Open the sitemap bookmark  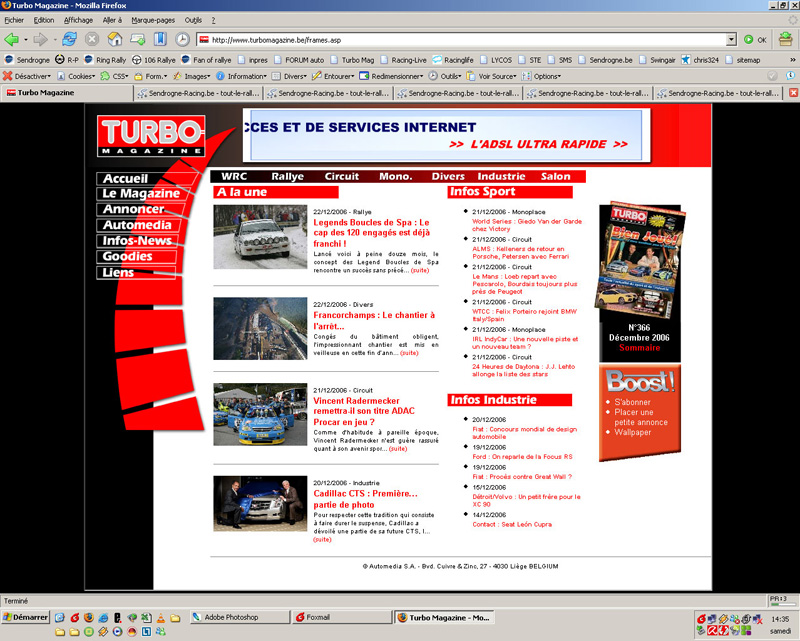click(x=743, y=60)
